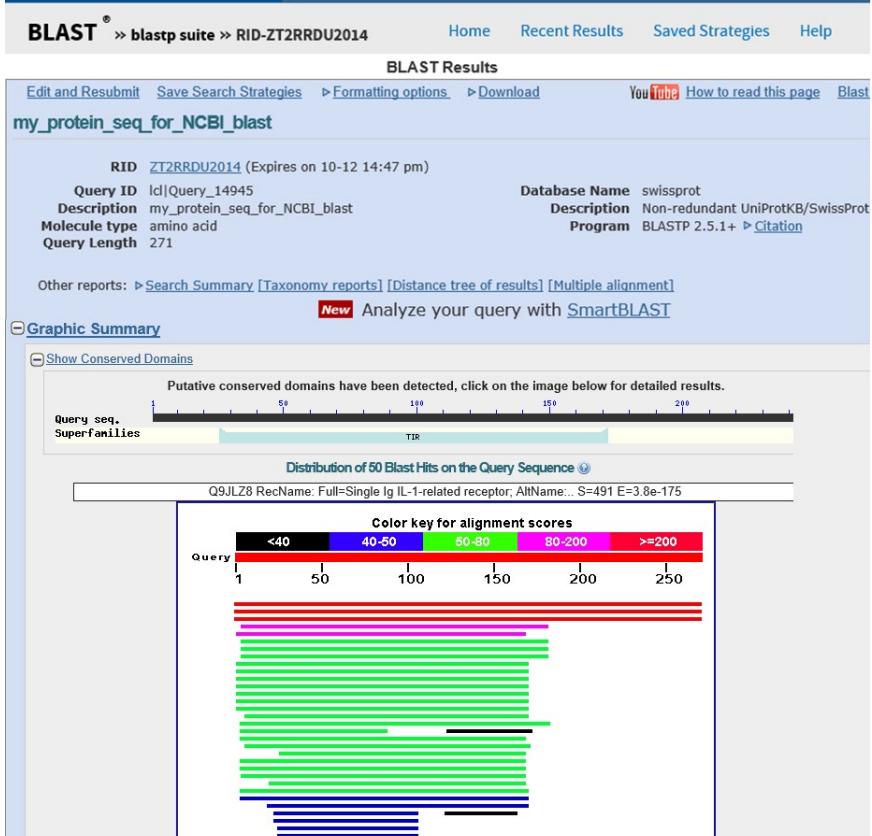The image size is (872, 836).
Task: Open the SmartBLAST link
Action: (618, 310)
